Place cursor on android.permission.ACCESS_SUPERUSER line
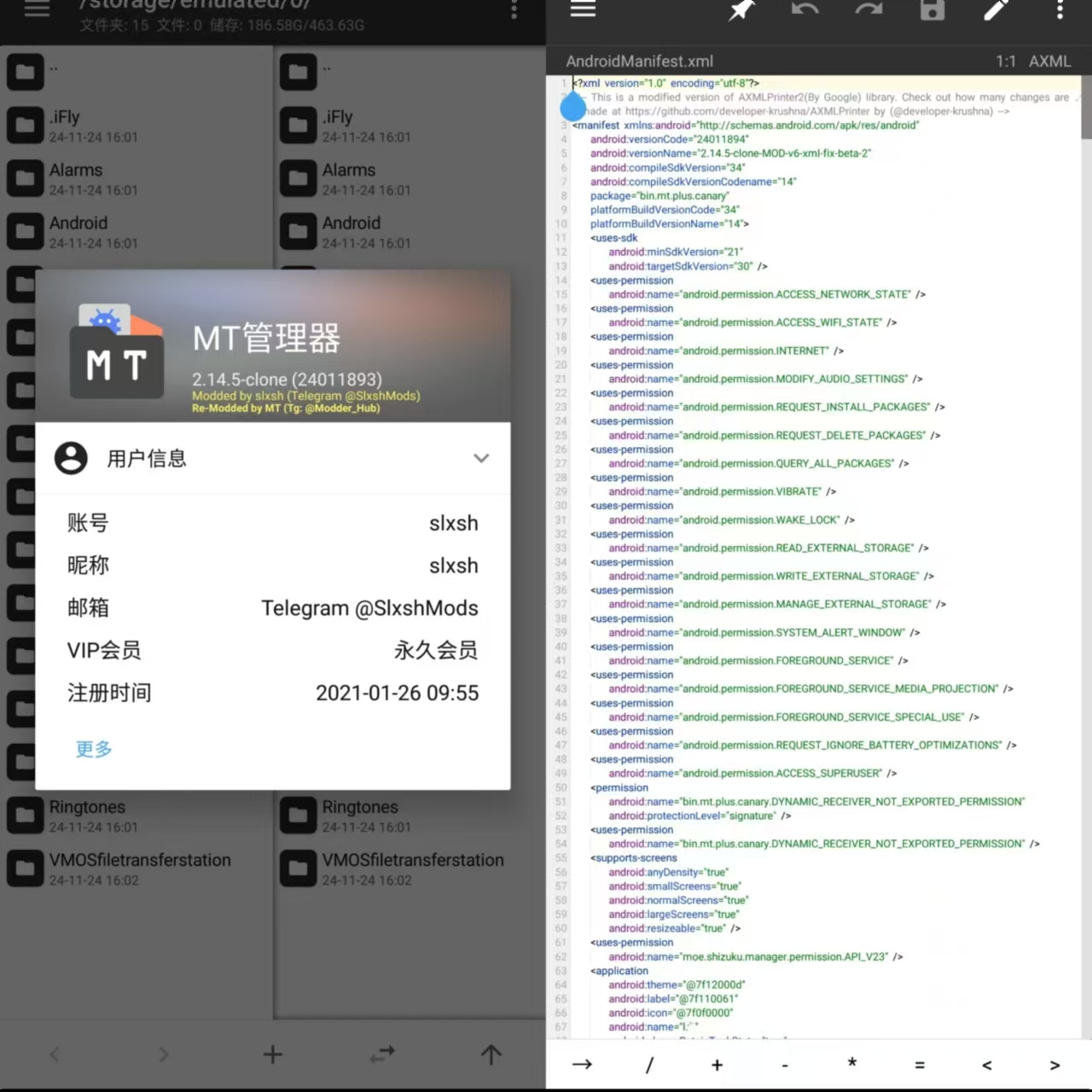This screenshot has height=1092, width=1092. tap(752, 773)
